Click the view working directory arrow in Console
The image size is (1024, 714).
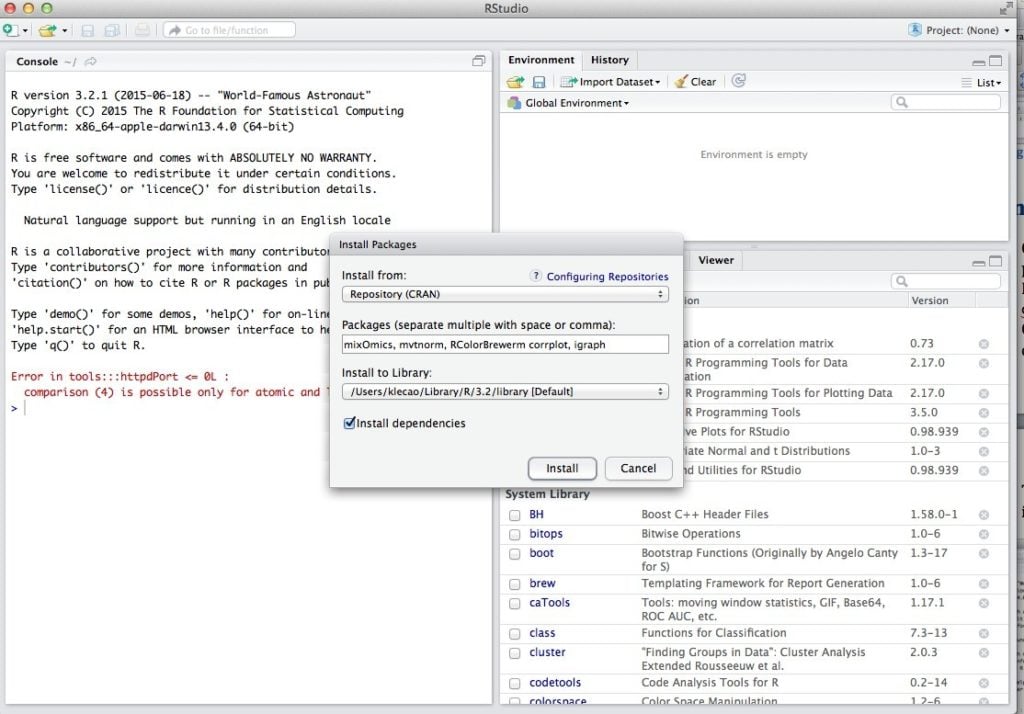tap(91, 61)
